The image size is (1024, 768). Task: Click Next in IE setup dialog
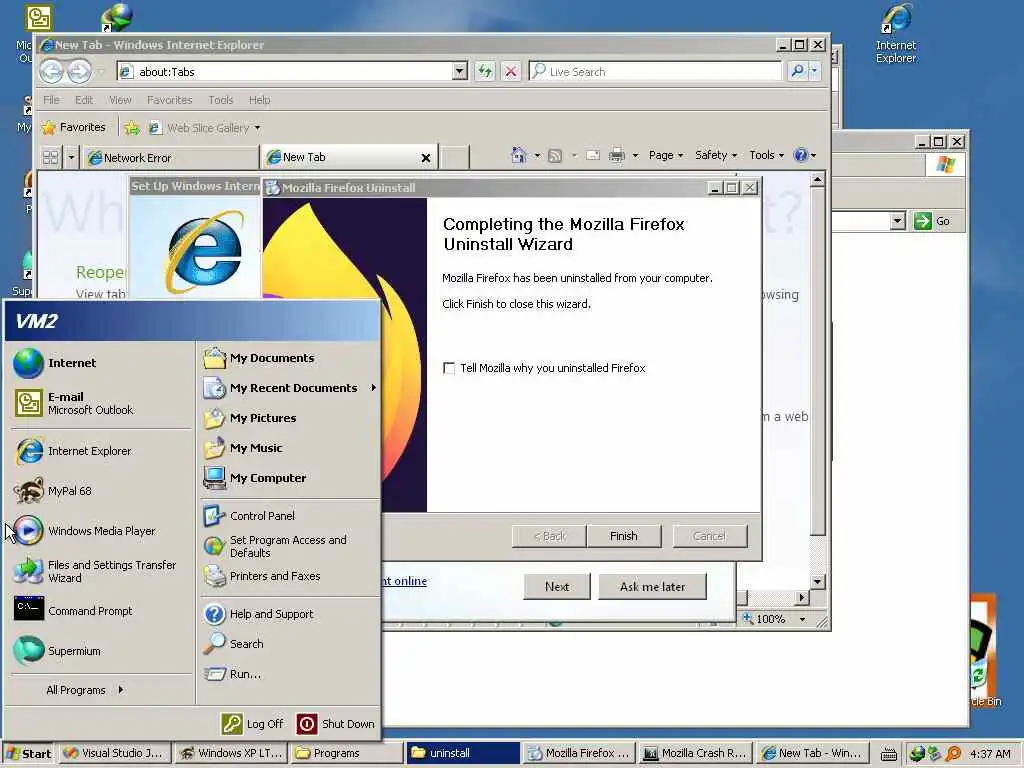pos(557,586)
